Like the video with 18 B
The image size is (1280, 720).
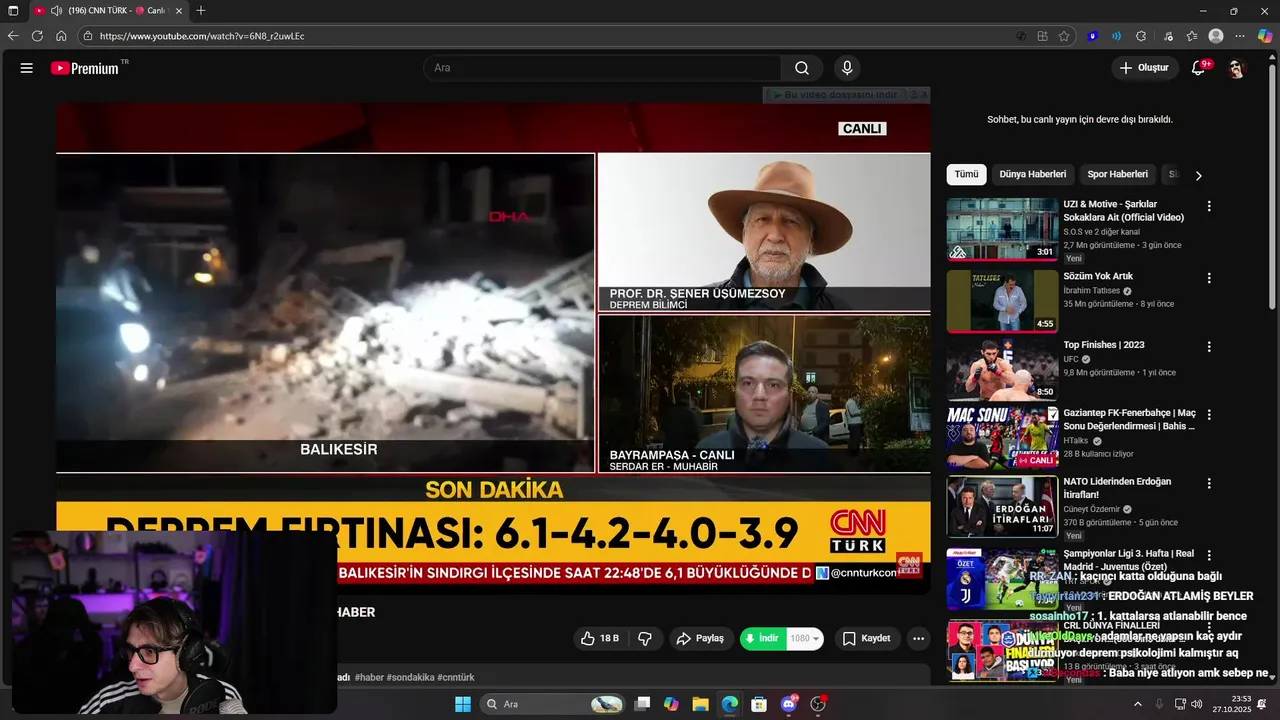click(x=599, y=638)
